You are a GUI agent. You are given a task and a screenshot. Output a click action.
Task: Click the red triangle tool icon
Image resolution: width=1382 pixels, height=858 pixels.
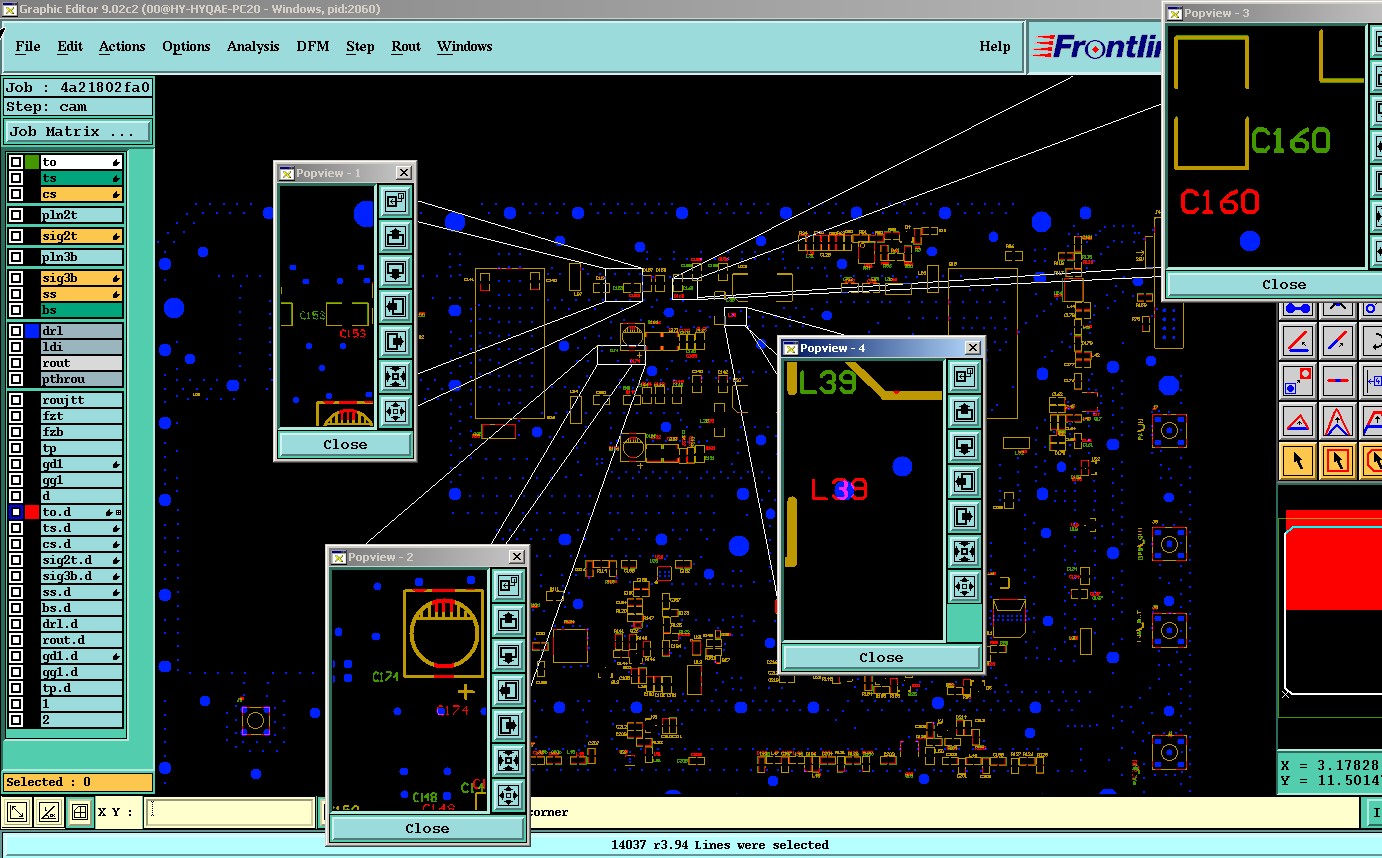coord(1298,421)
